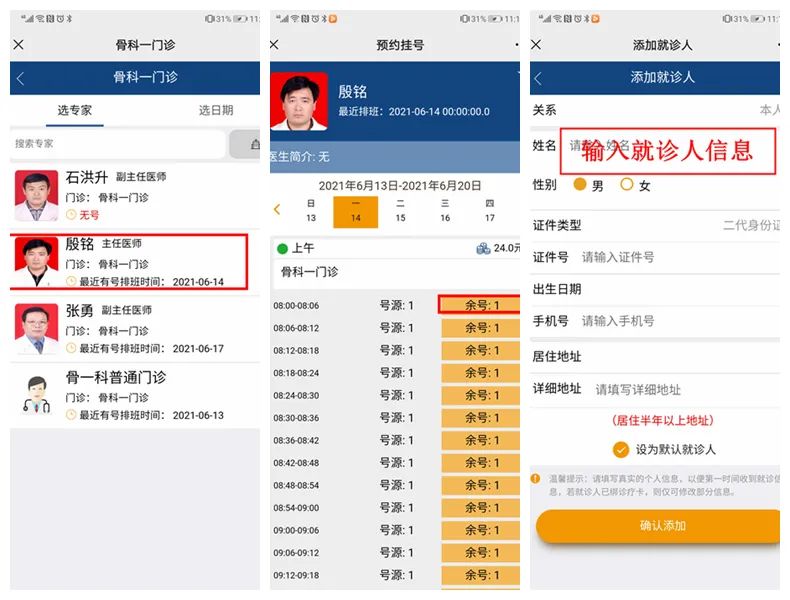Tap orange play icon in 预约挂号 status bar
Image resolution: width=790 pixels, height=600 pixels.
click(x=332, y=19)
